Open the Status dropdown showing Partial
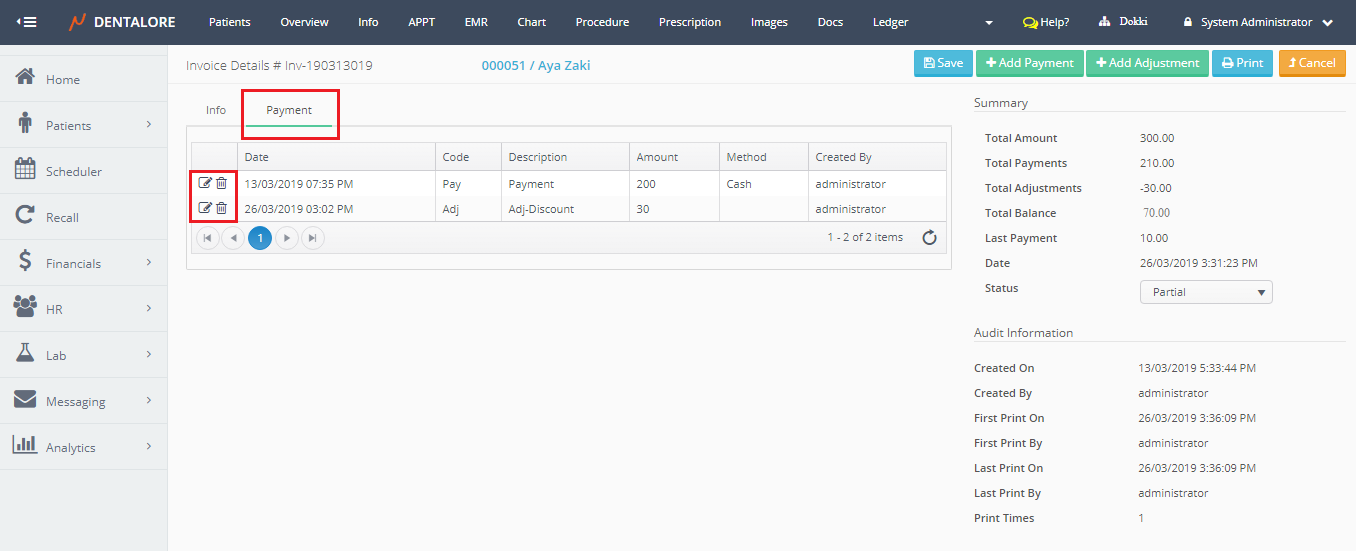1356x551 pixels. click(x=1206, y=292)
